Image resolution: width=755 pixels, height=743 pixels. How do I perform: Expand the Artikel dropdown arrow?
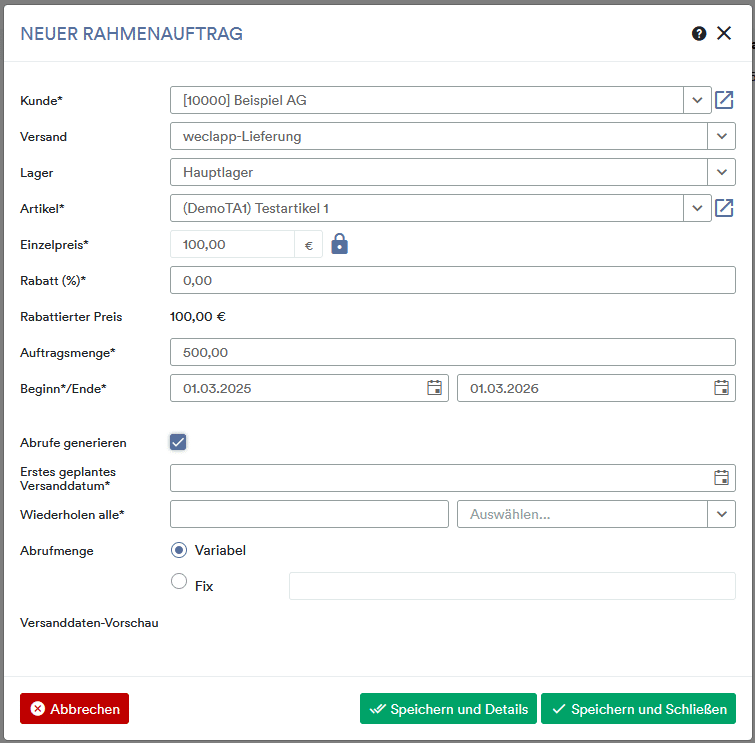[697, 208]
